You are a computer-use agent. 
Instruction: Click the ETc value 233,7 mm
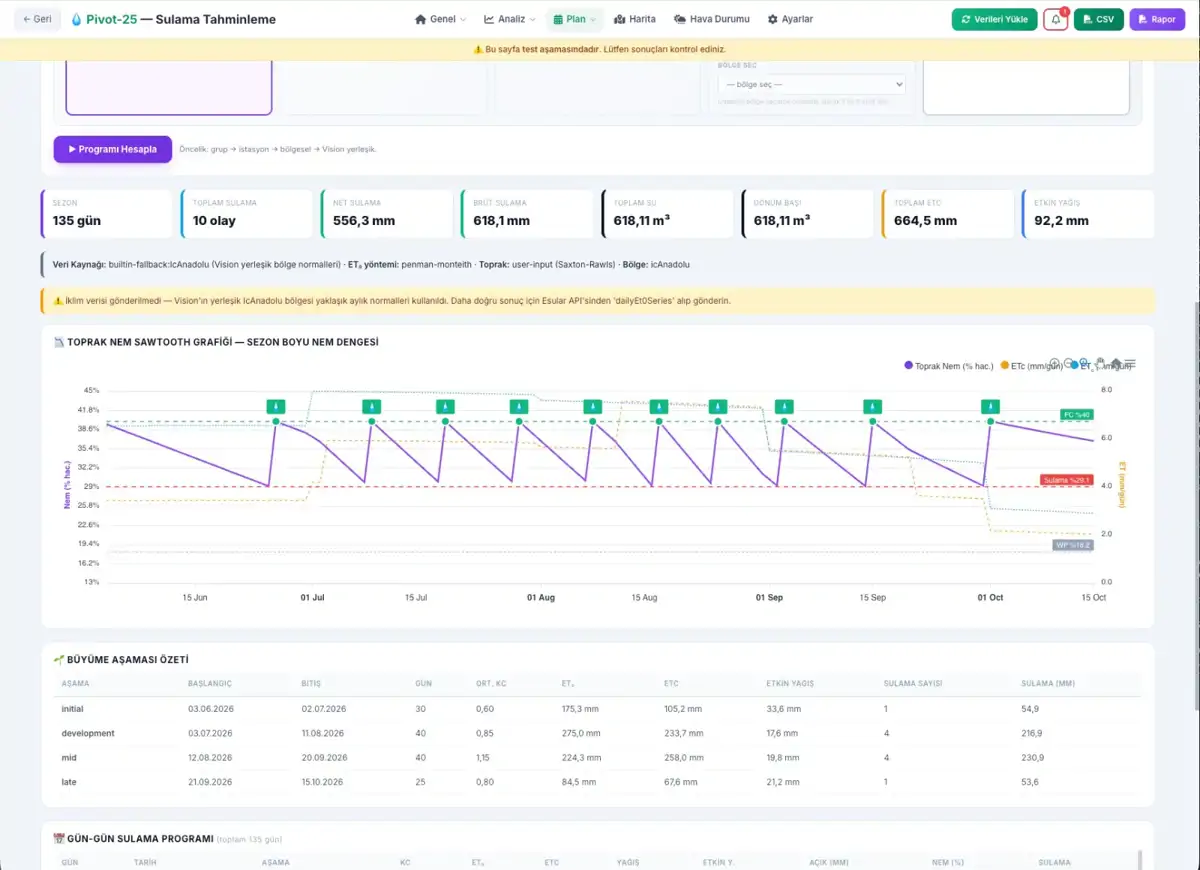pyautogui.click(x=683, y=733)
